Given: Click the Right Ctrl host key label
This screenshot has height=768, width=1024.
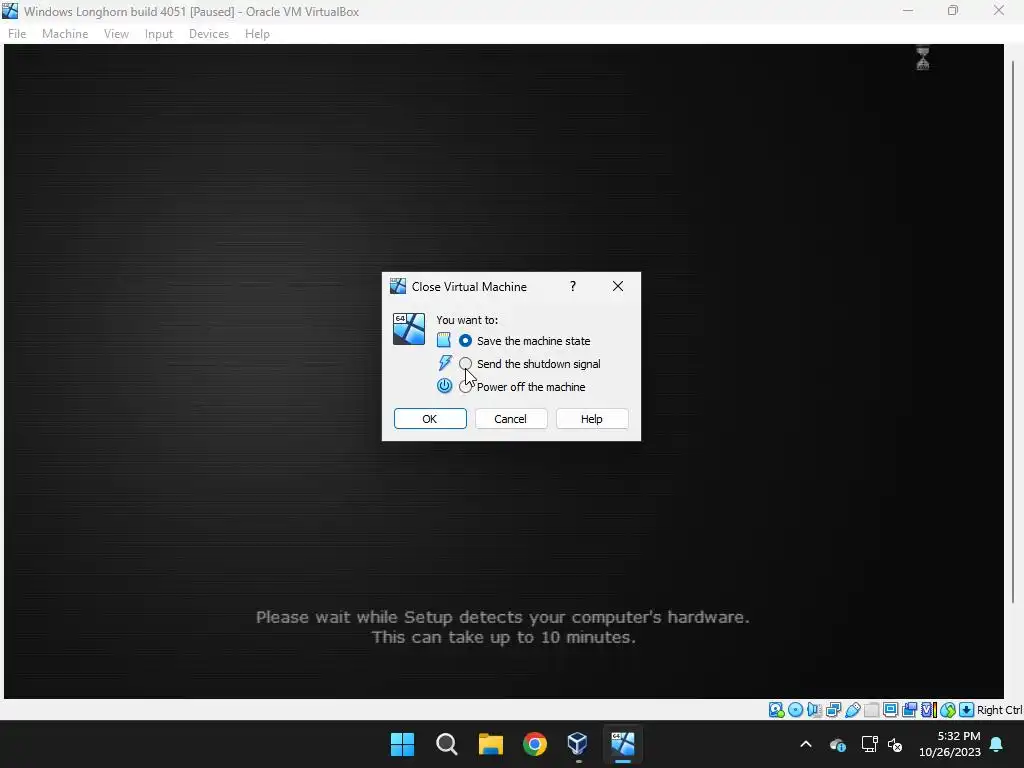Looking at the screenshot, I should [1000, 710].
